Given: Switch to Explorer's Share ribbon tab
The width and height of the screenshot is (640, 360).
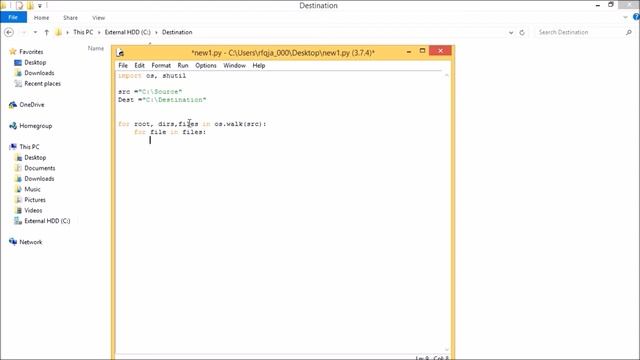Looking at the screenshot, I should (70, 18).
